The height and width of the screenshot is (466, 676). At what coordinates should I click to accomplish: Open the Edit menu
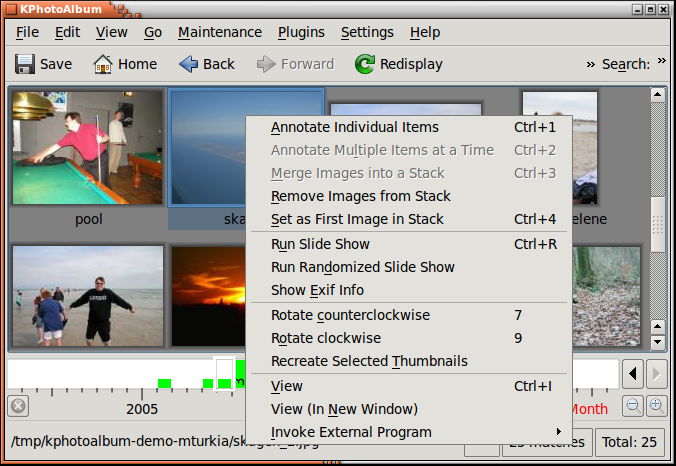(x=67, y=32)
